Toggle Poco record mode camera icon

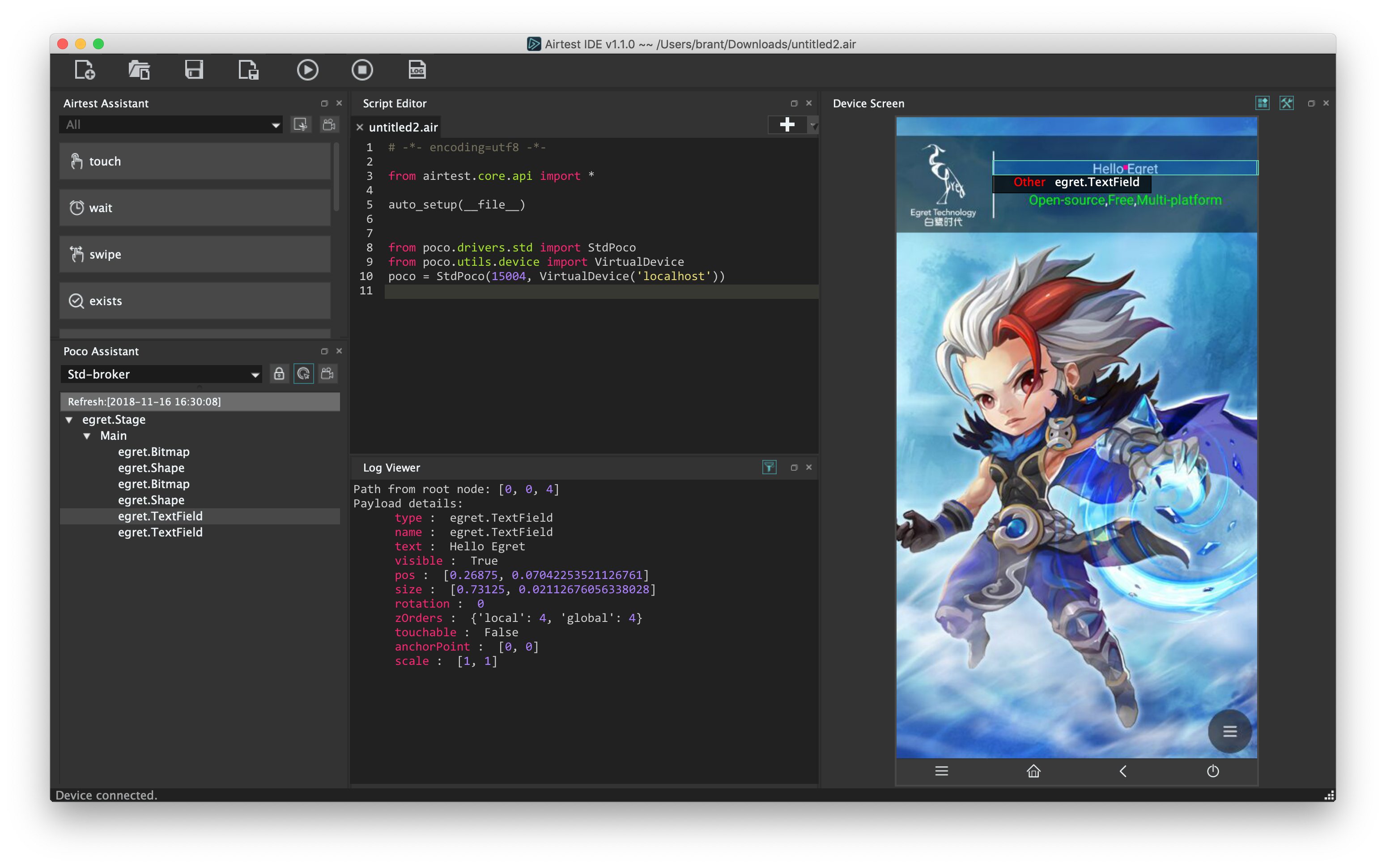pos(327,374)
